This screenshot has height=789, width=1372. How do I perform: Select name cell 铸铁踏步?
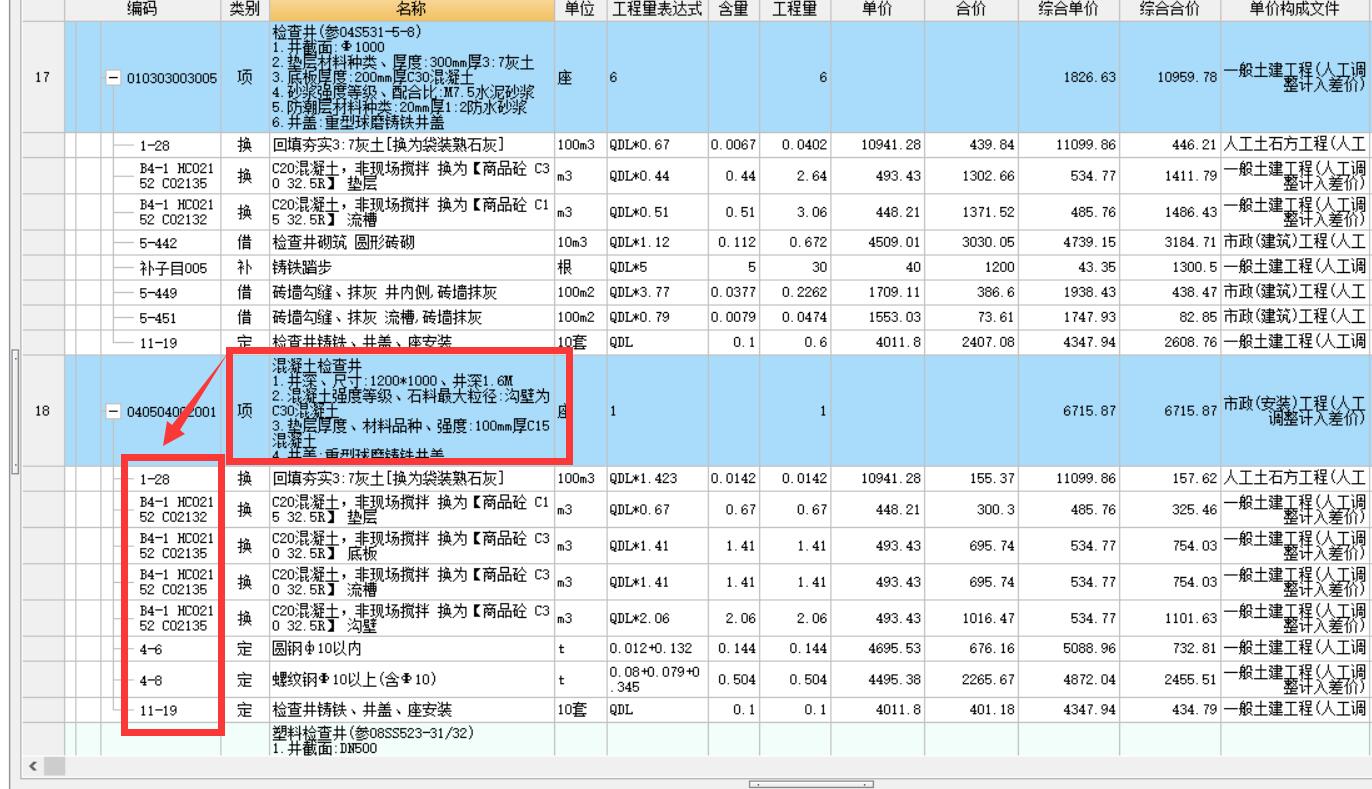[410, 267]
